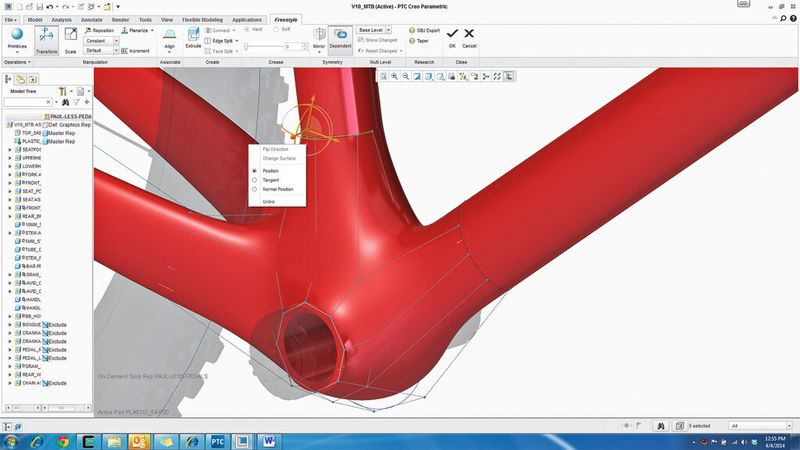This screenshot has width=800, height=450.
Task: Click the Extrude tool icon
Action: pyautogui.click(x=193, y=38)
